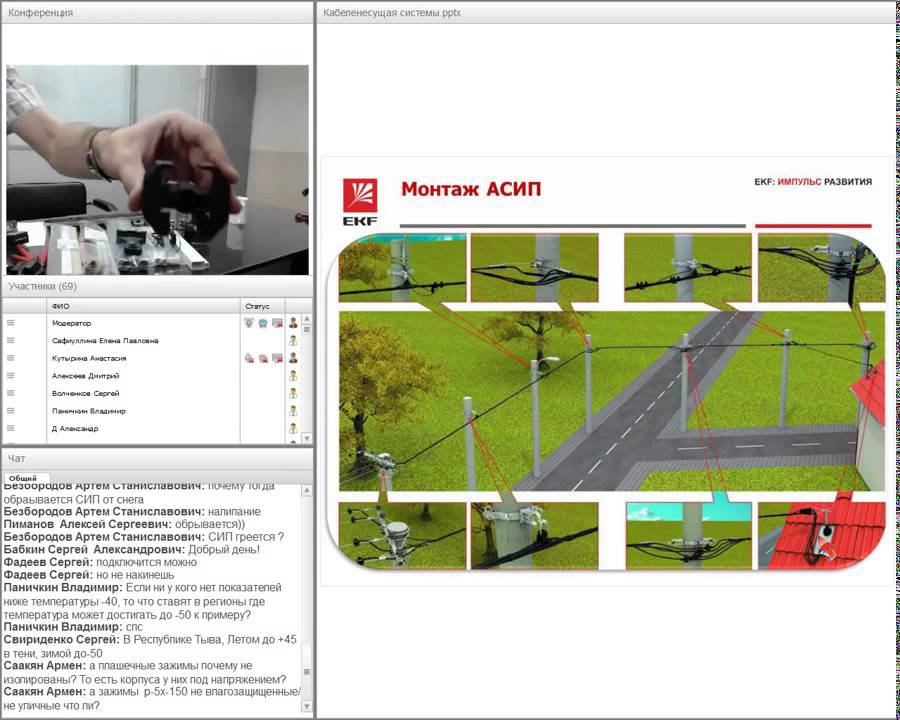Click the Чат panel header
The height and width of the screenshot is (720, 900).
157,458
